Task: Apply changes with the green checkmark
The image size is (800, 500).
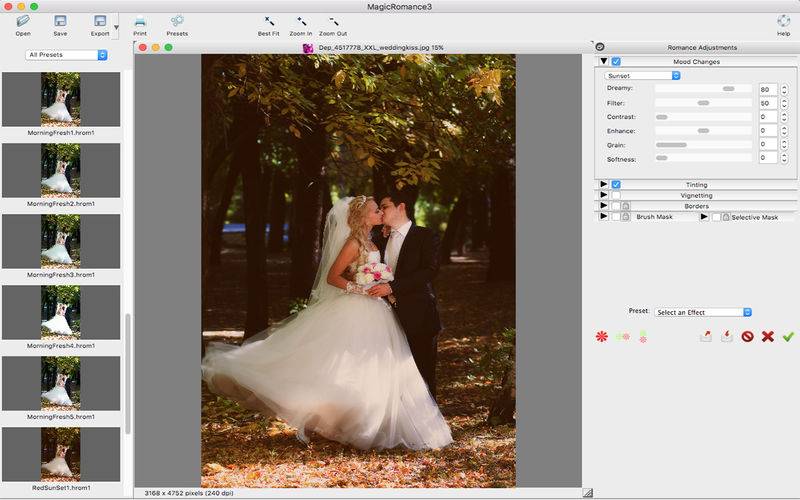Action: (788, 337)
